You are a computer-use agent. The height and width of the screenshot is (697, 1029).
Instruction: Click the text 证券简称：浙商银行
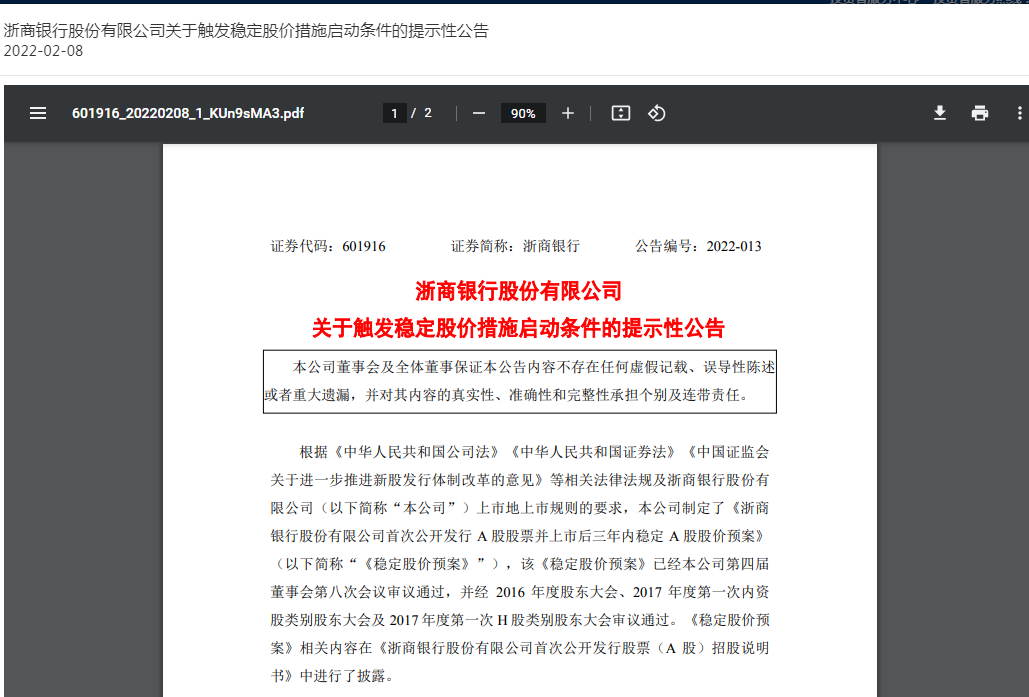(515, 247)
